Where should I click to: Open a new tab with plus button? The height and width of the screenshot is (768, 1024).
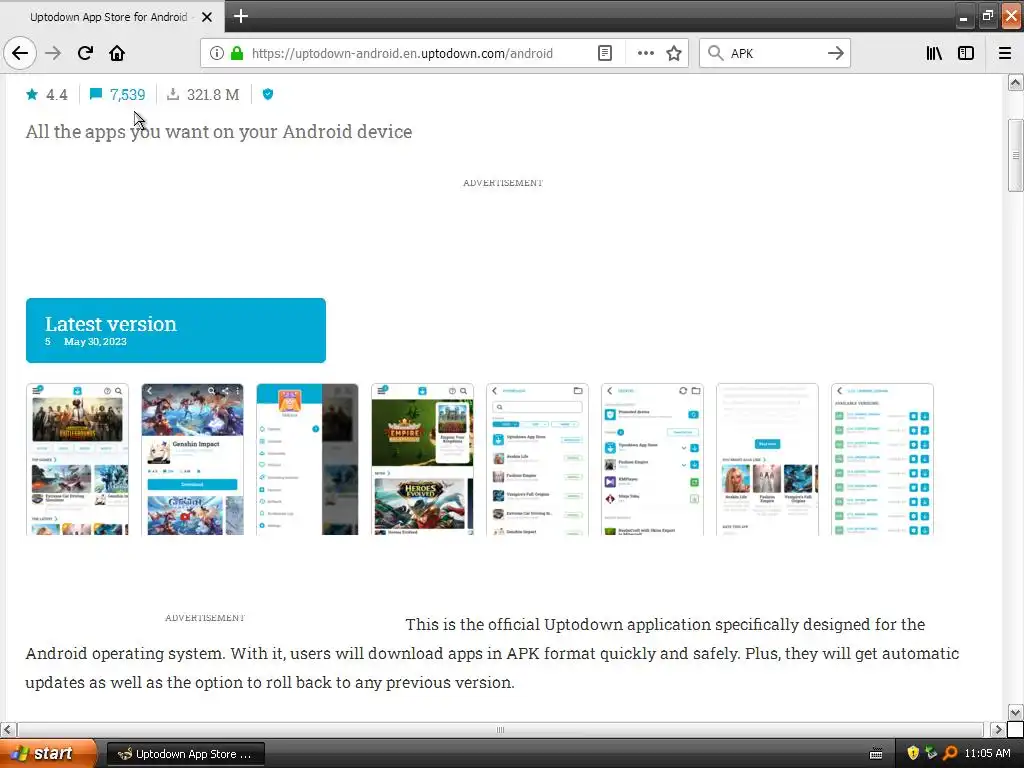(241, 16)
